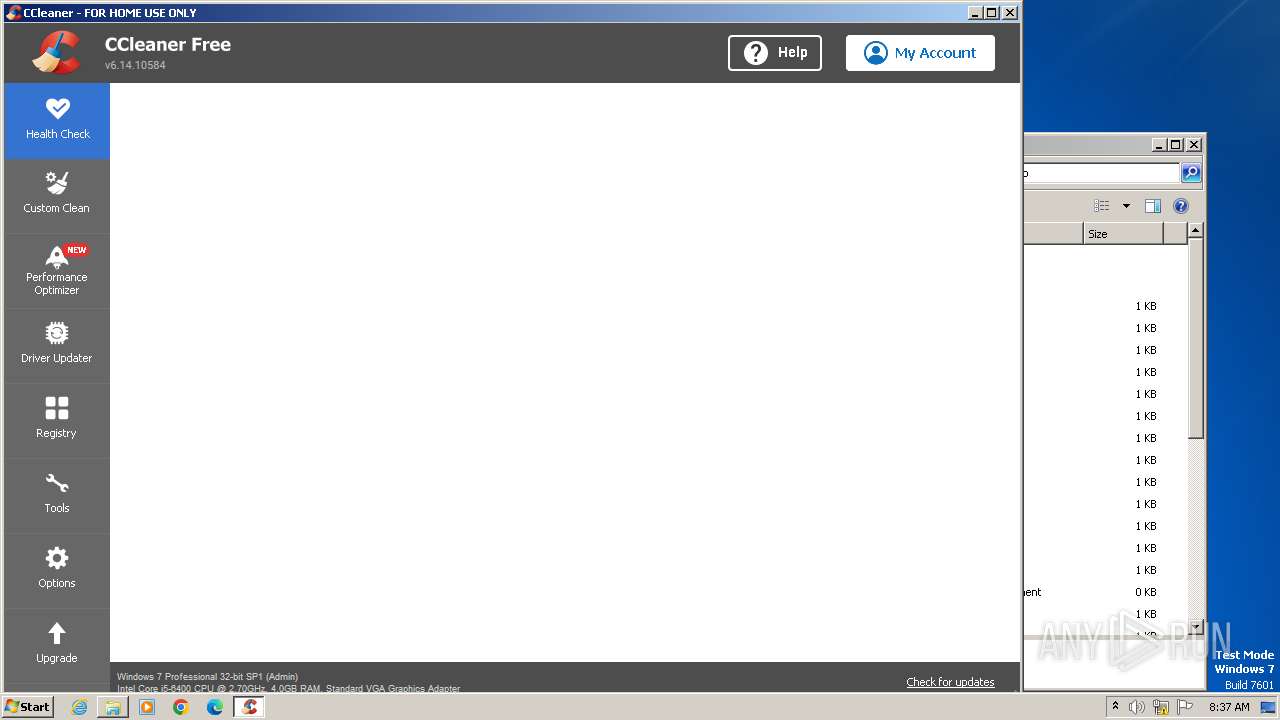Click the Action Center flag icon
This screenshot has width=1280, height=720.
point(1185,707)
